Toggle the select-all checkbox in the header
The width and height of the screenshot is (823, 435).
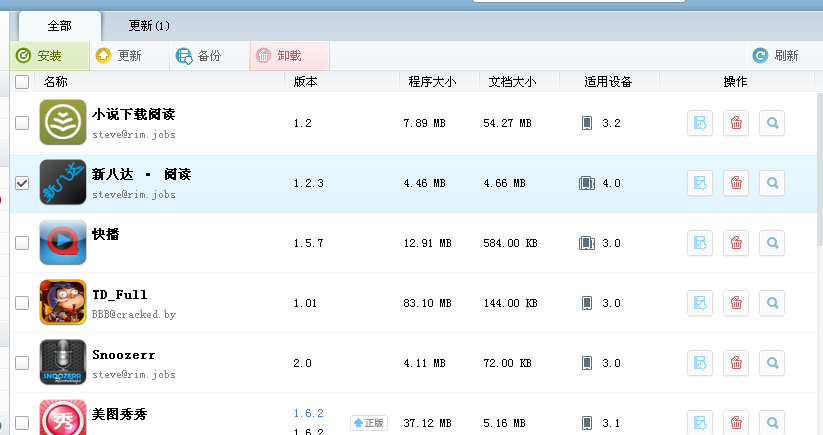22,82
